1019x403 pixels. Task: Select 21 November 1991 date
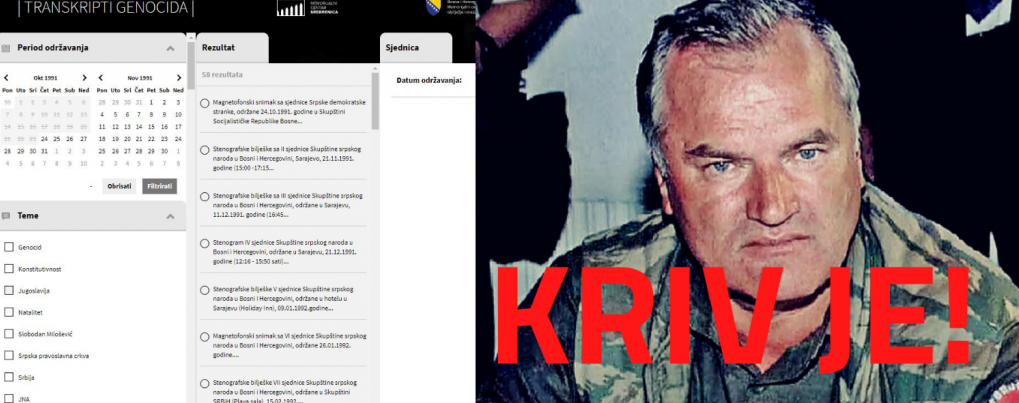click(x=139, y=139)
